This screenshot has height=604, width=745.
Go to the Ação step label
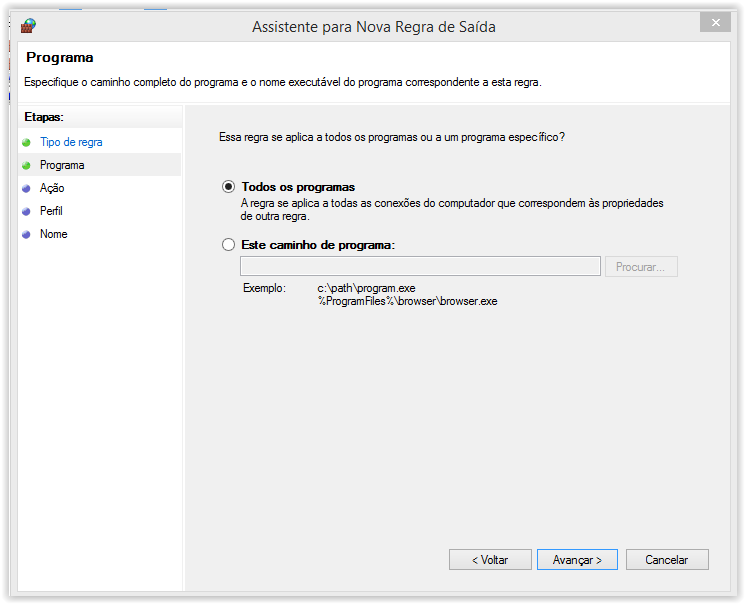click(x=52, y=188)
